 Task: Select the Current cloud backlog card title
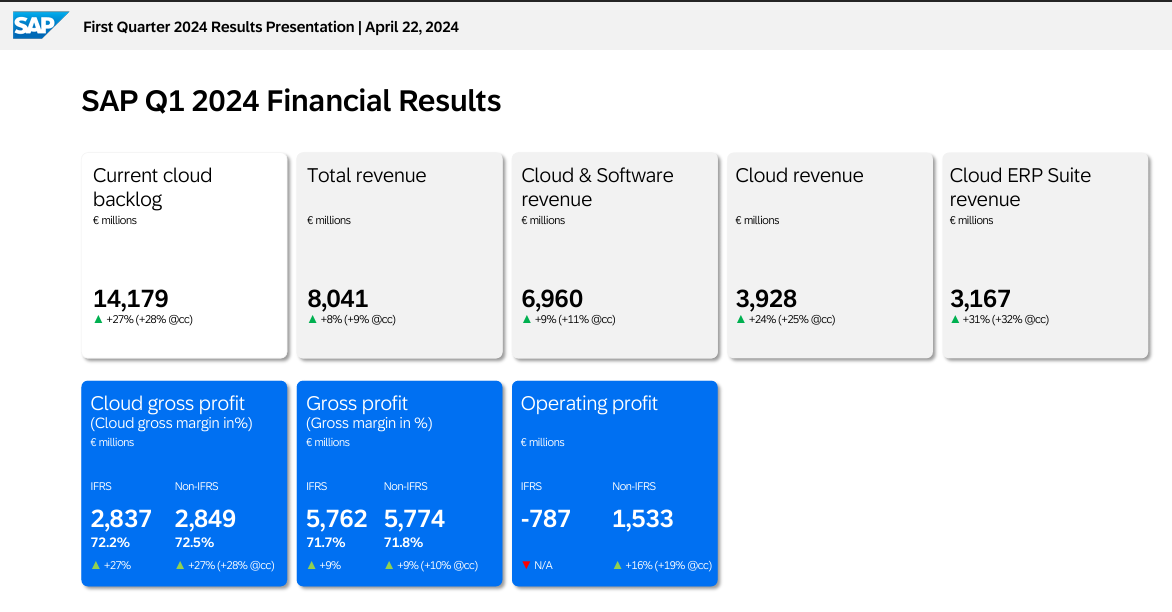point(152,187)
